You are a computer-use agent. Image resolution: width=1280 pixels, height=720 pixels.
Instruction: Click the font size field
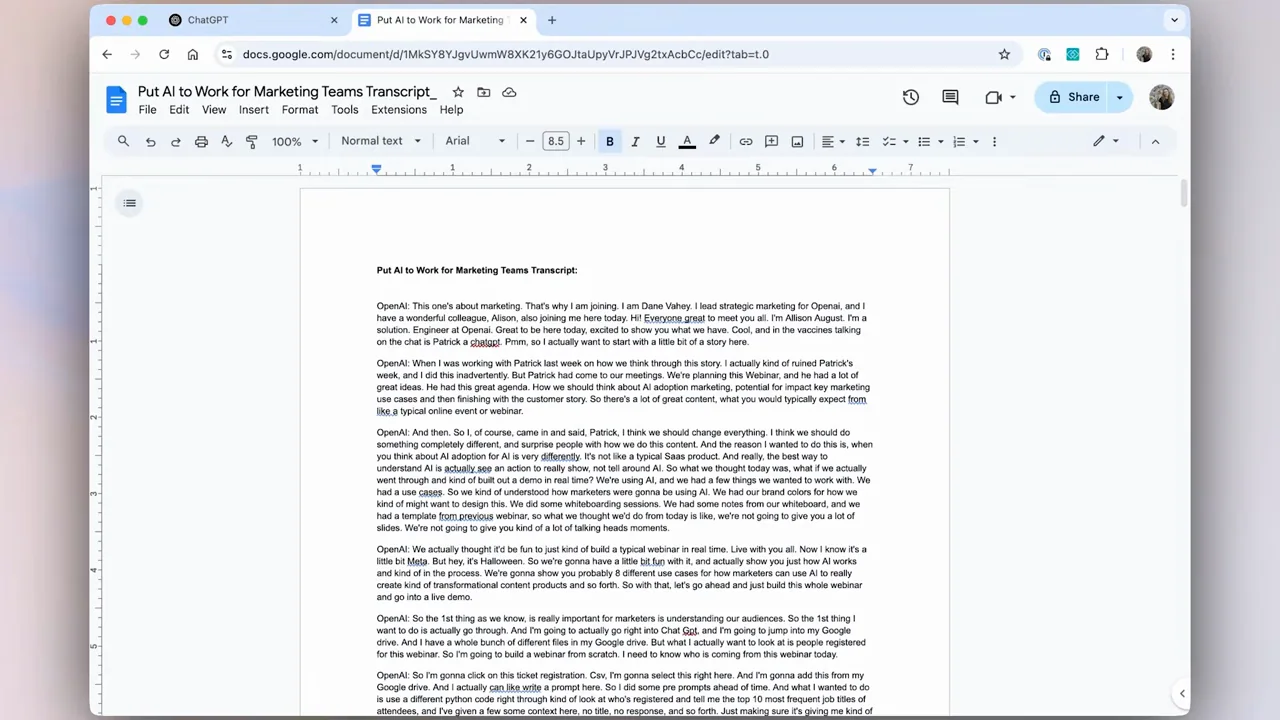[555, 142]
